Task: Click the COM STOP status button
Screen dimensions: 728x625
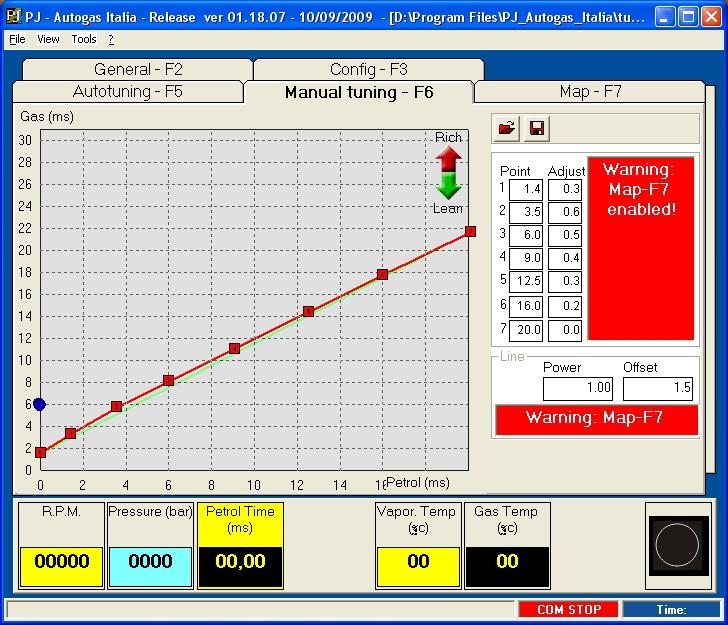Action: pos(567,609)
